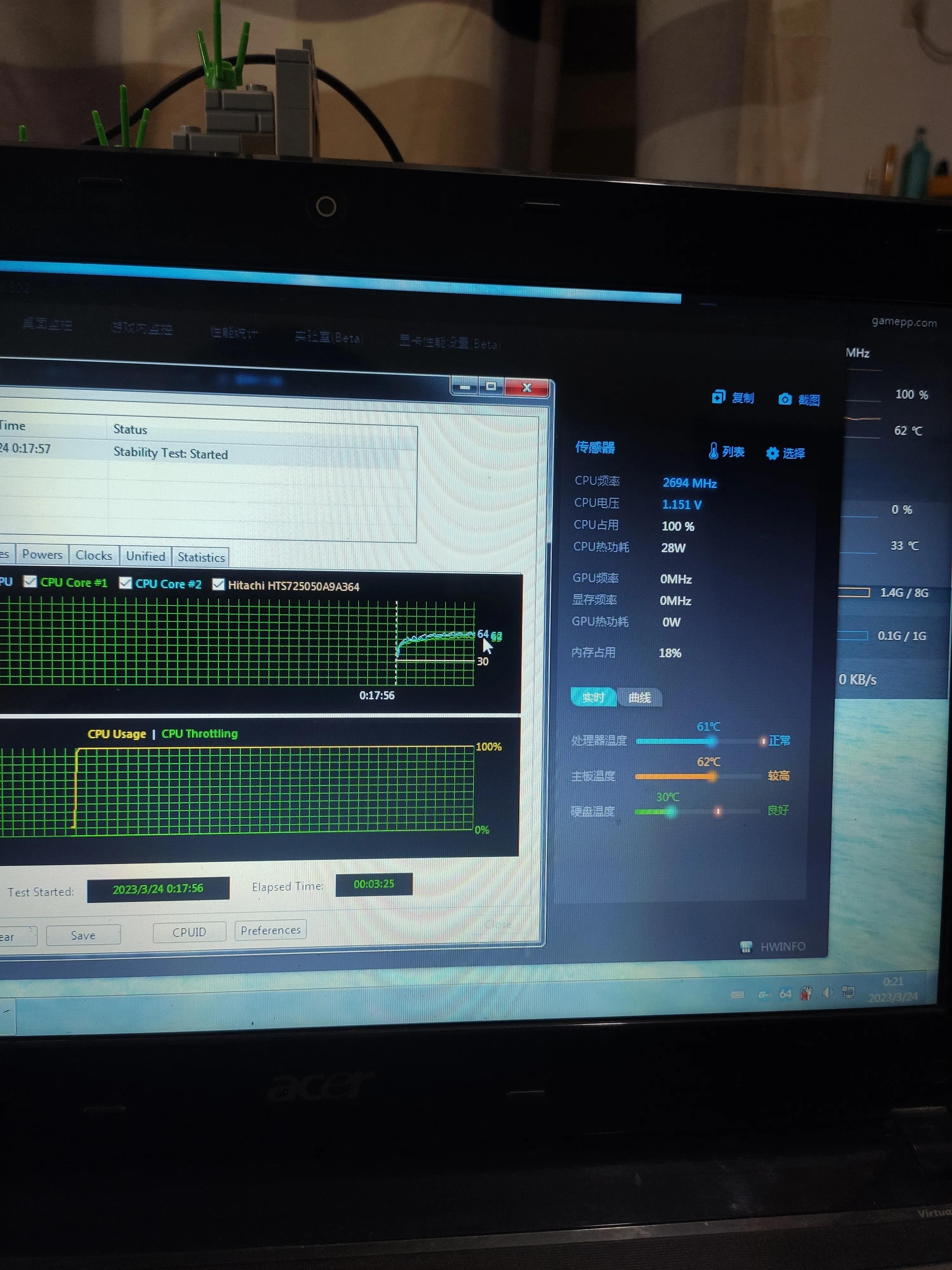Open the 列表 thermometer list view
The height and width of the screenshot is (1270, 952).
coord(713,451)
